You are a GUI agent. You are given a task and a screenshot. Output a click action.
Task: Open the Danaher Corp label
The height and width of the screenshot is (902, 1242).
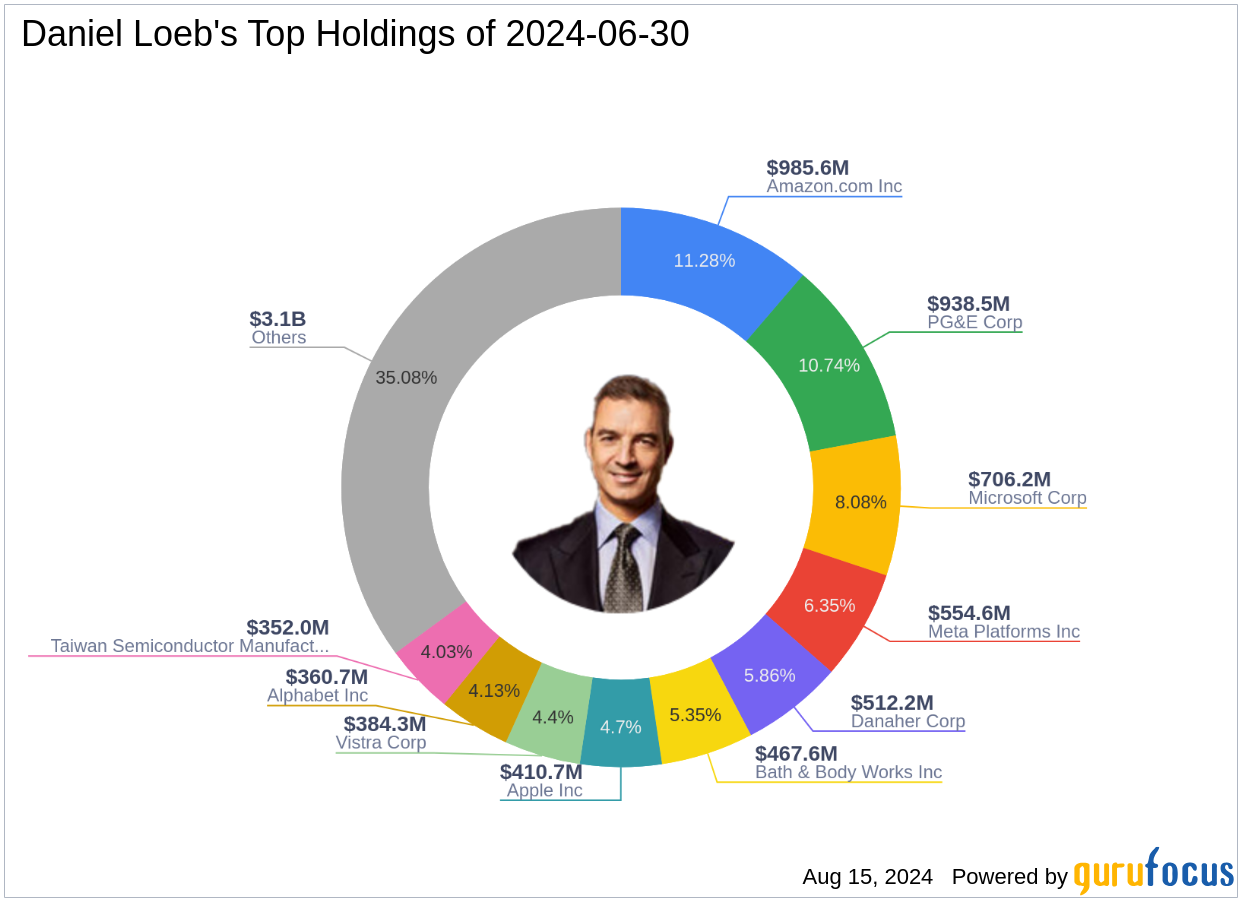pyautogui.click(x=908, y=721)
